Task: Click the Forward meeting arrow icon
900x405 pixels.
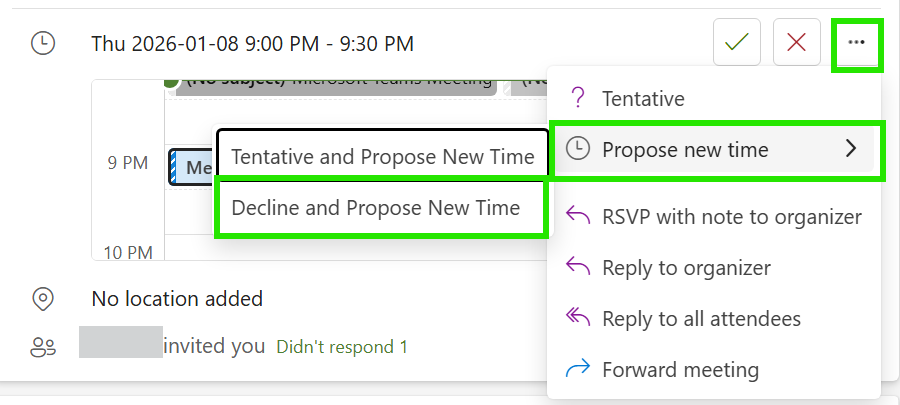Action: pos(577,370)
